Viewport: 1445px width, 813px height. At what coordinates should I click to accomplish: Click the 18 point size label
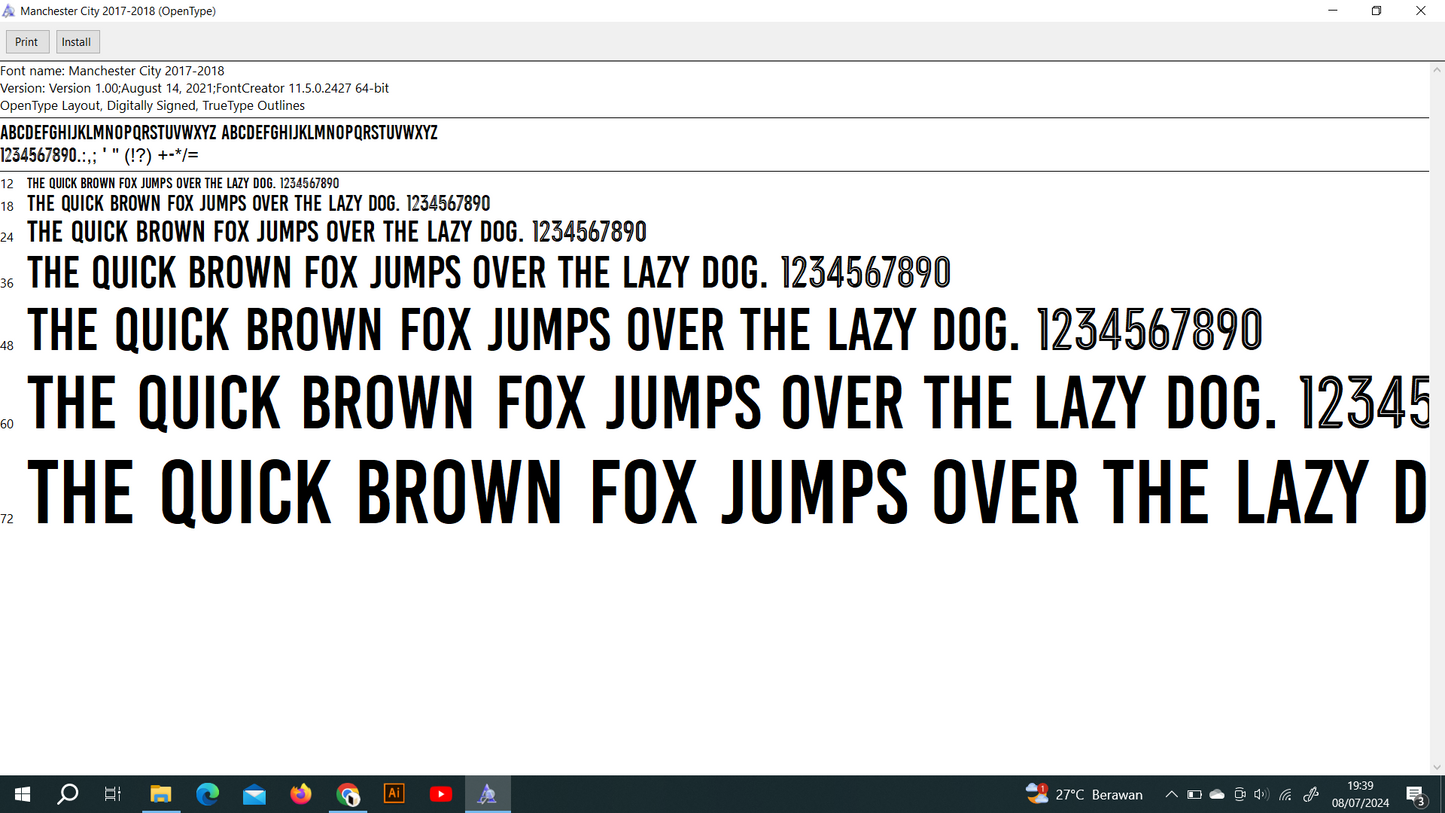pos(7,206)
